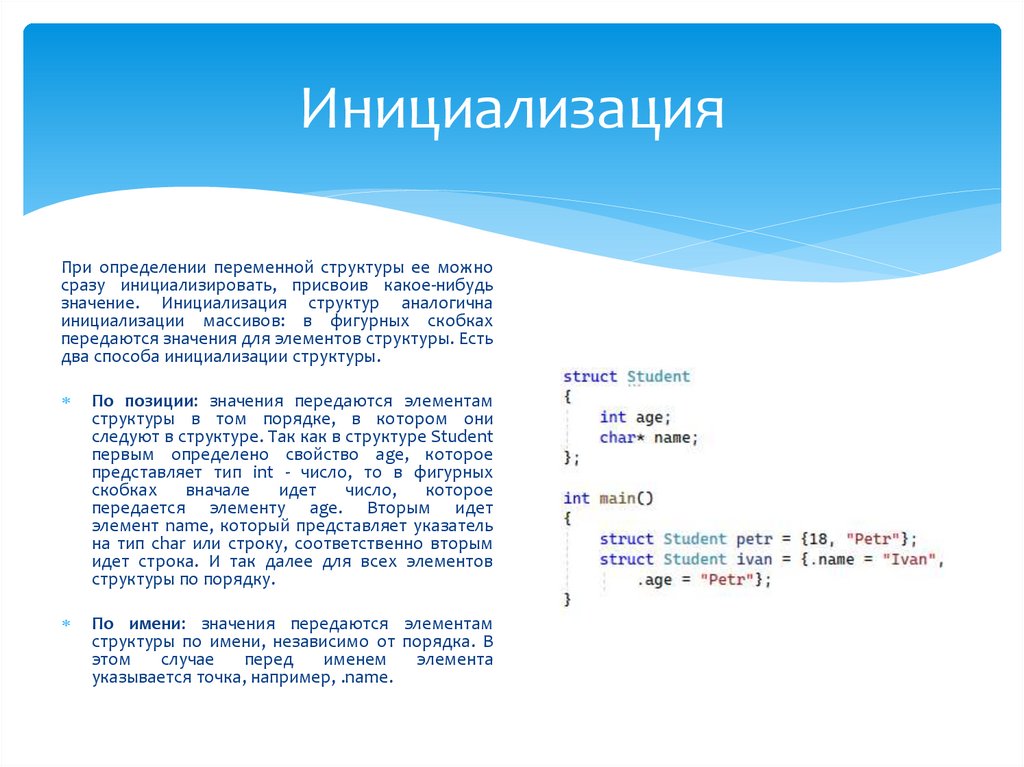The width and height of the screenshot is (1024, 767).
Task: Select the first introductory paragraph
Action: 275,311
